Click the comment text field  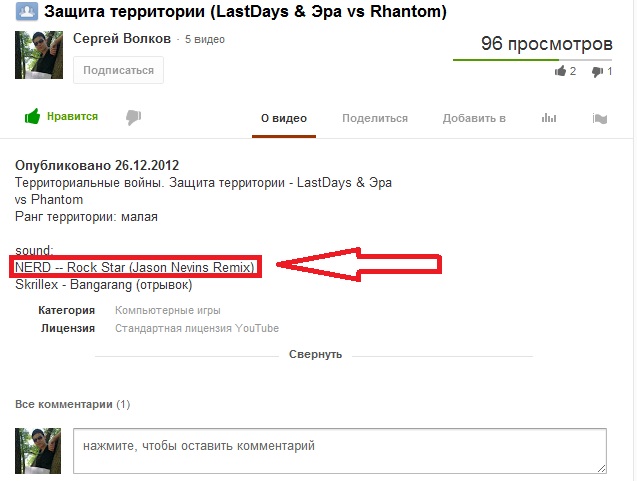340,451
